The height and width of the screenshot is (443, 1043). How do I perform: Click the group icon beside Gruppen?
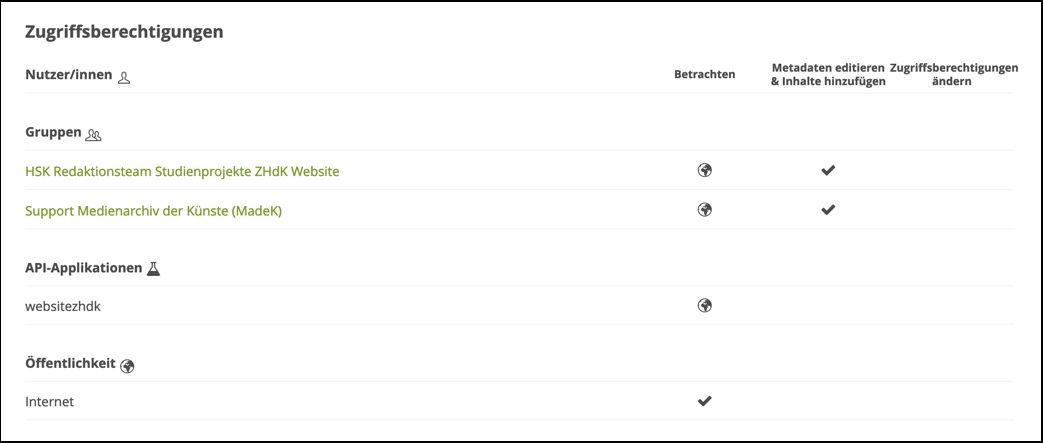(94, 134)
